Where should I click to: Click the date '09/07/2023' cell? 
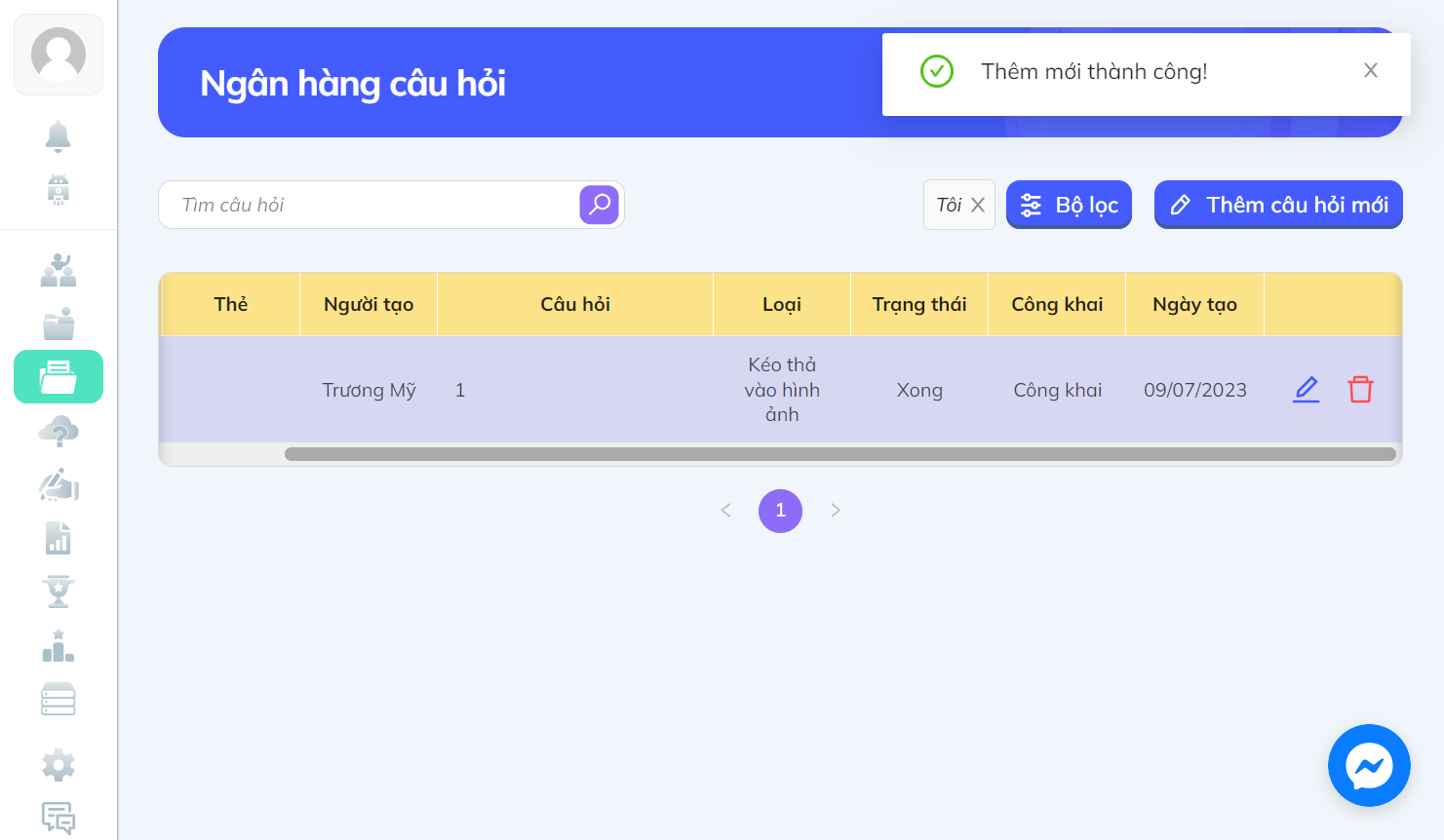[1195, 390]
